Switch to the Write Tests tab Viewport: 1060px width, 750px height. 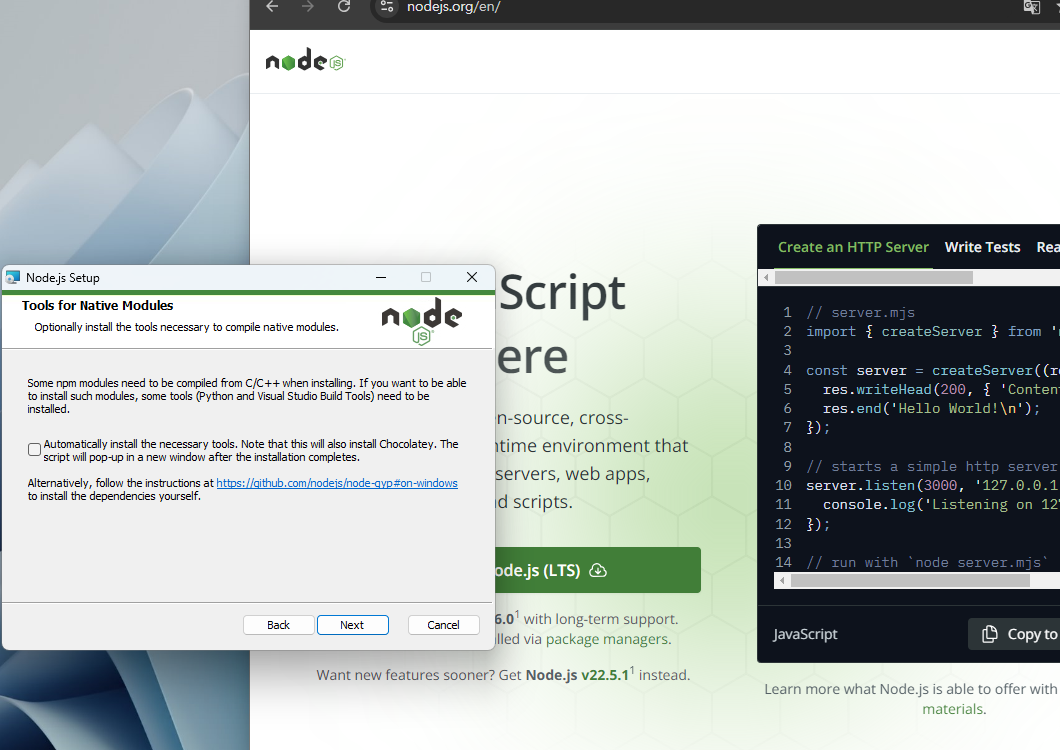[982, 247]
